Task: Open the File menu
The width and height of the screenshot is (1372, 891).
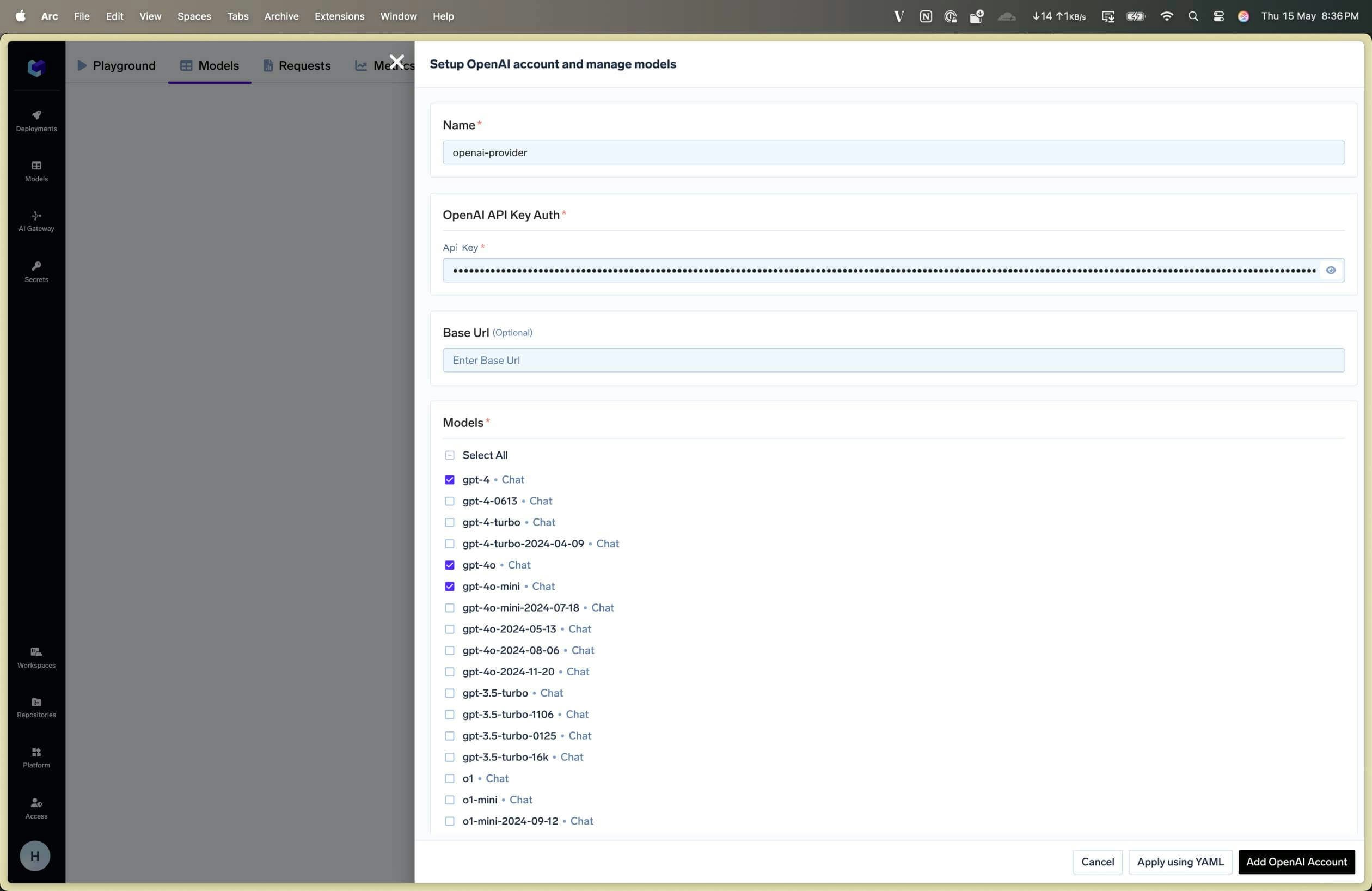Action: [x=82, y=16]
